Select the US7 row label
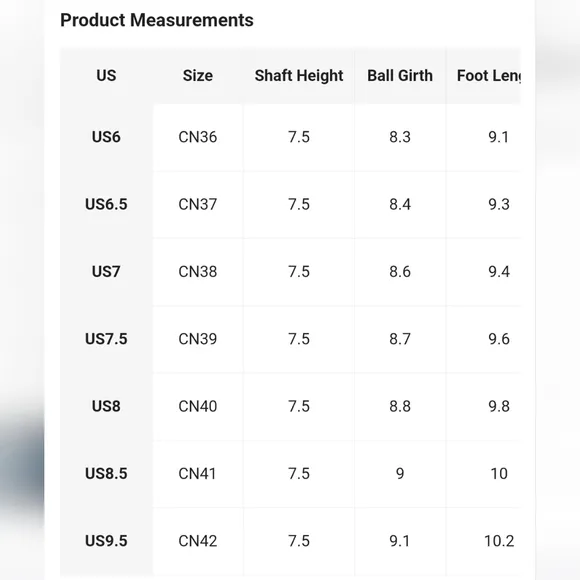Image resolution: width=580 pixels, height=580 pixels. coord(106,272)
